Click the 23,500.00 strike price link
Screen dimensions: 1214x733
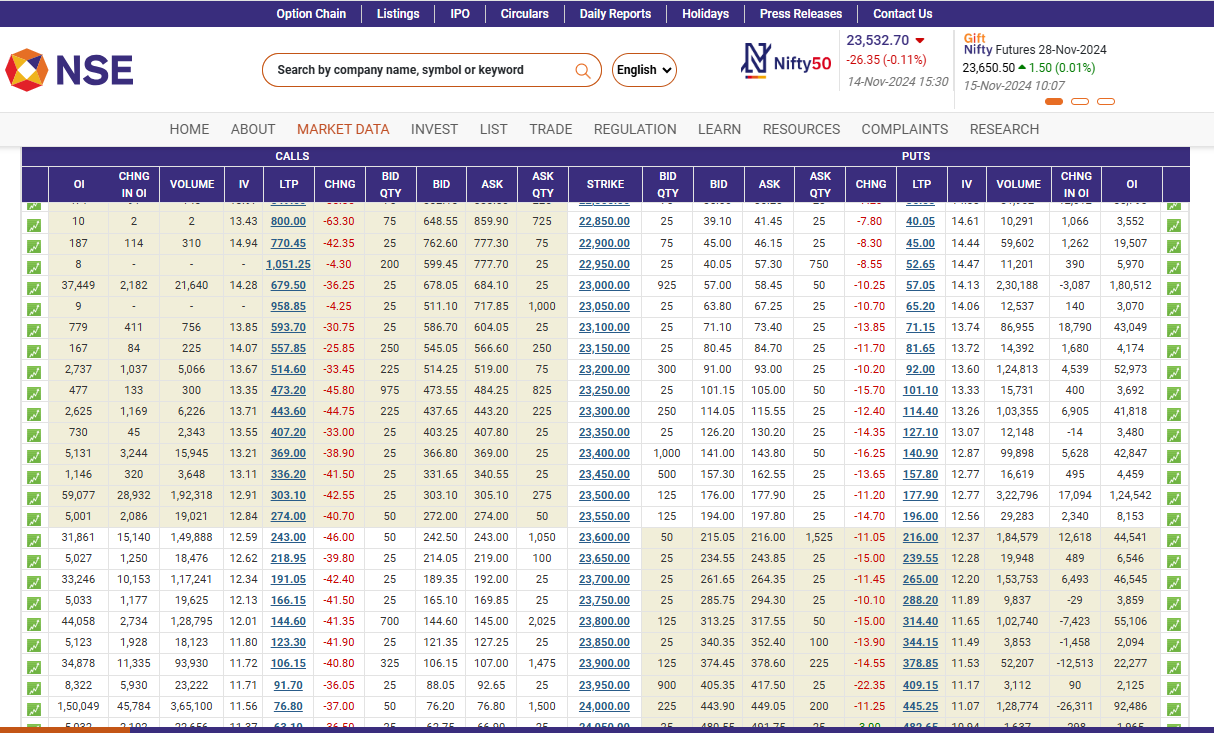(604, 495)
